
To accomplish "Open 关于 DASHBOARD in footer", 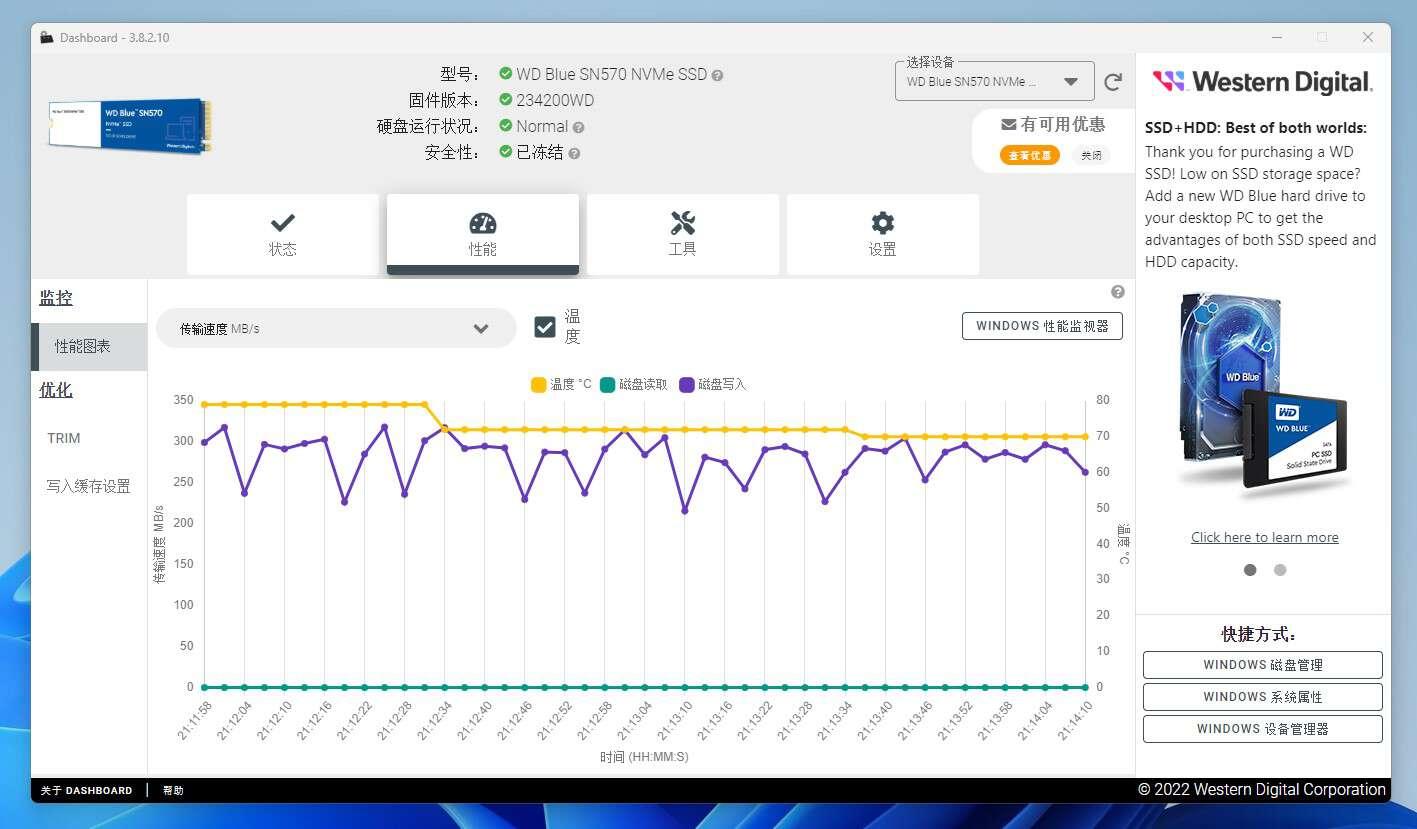I will click(x=86, y=790).
